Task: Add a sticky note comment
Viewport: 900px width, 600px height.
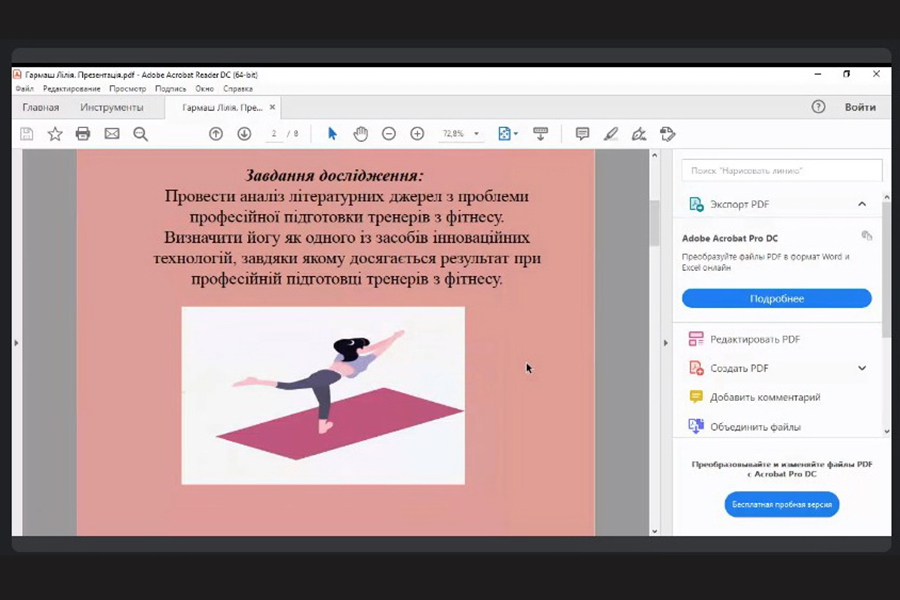Action: tap(582, 134)
